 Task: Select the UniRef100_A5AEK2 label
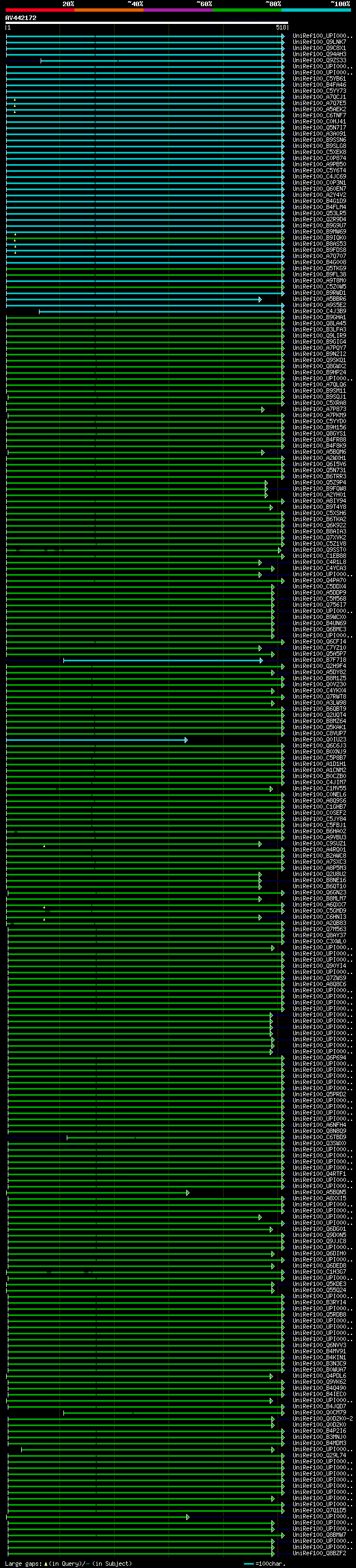319,109
